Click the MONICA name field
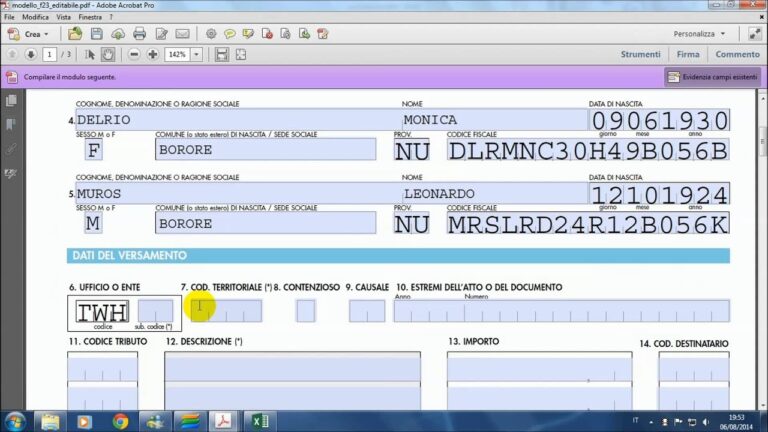The image size is (768, 432). coord(495,120)
